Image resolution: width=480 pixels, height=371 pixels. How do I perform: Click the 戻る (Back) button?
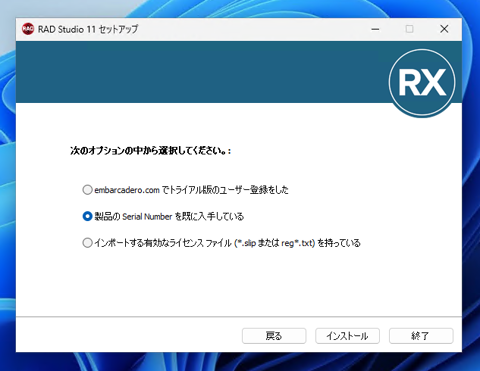(274, 336)
